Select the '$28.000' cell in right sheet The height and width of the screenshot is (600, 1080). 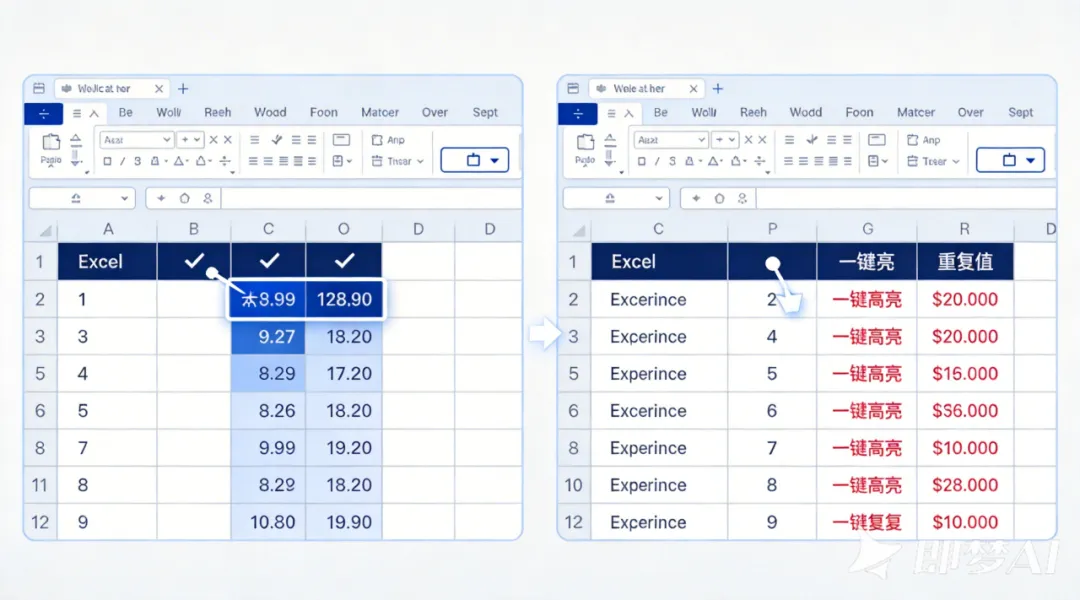965,486
